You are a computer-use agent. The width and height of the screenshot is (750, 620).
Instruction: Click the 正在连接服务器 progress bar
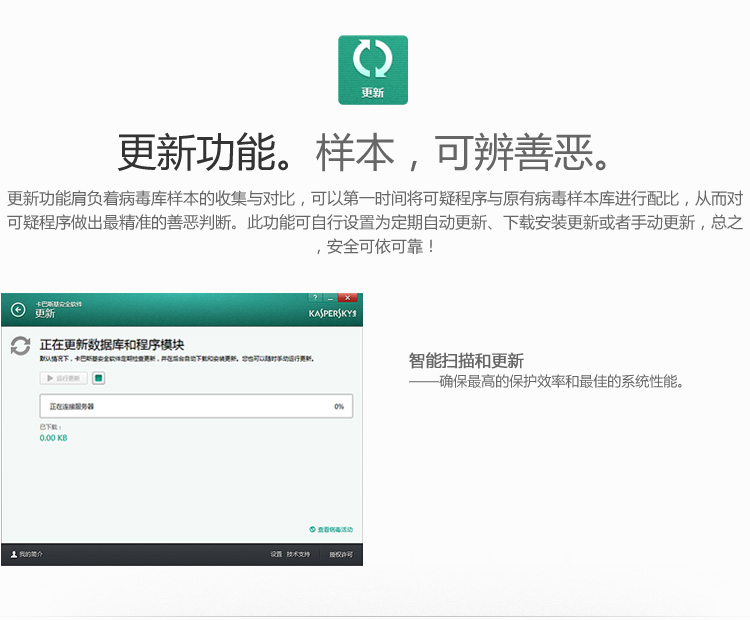click(x=195, y=407)
